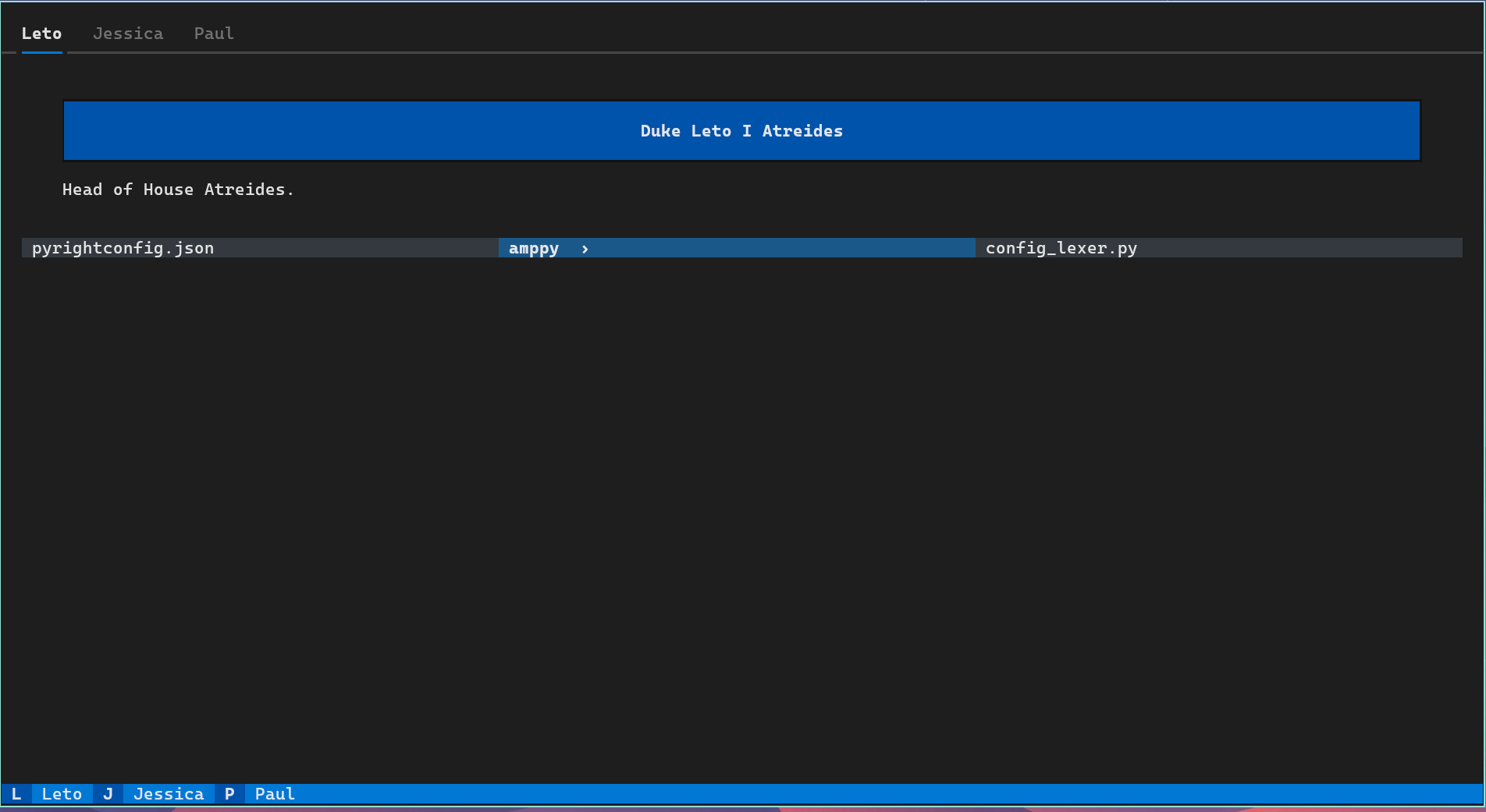The width and height of the screenshot is (1486, 812).
Task: Click the L key shortcut in footer
Action: click(16, 794)
